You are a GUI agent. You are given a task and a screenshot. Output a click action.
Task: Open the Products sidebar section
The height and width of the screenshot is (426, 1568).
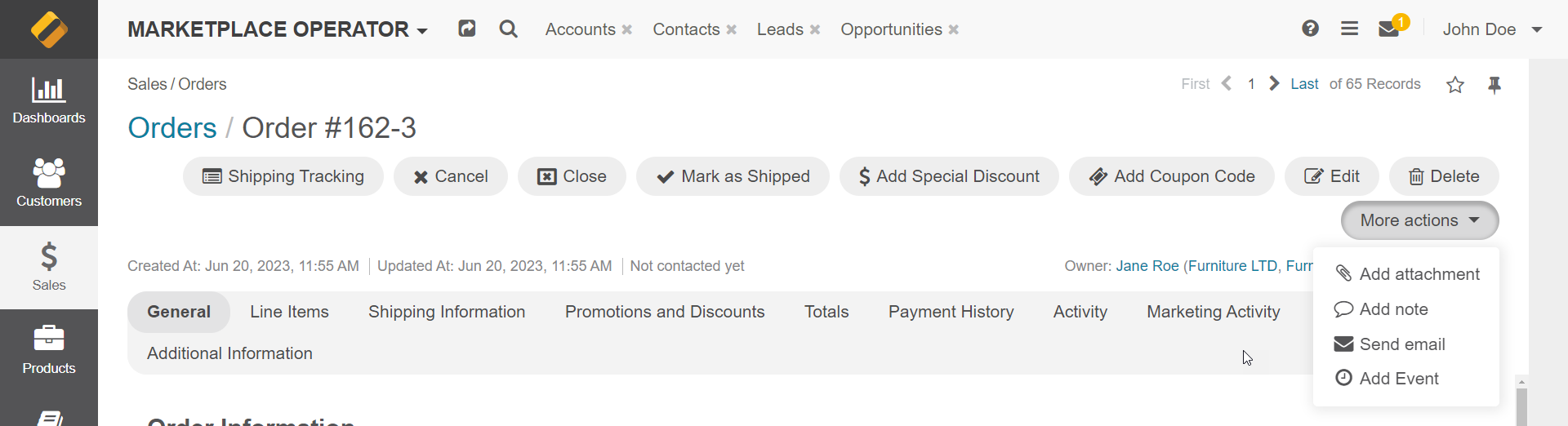[x=49, y=351]
